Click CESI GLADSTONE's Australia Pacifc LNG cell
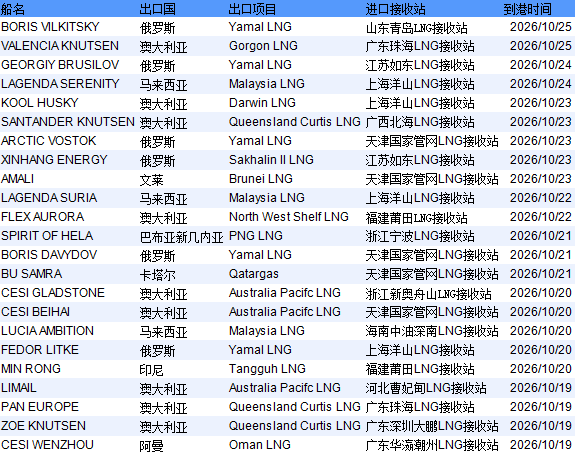575x454 pixels. pyautogui.click(x=285, y=293)
